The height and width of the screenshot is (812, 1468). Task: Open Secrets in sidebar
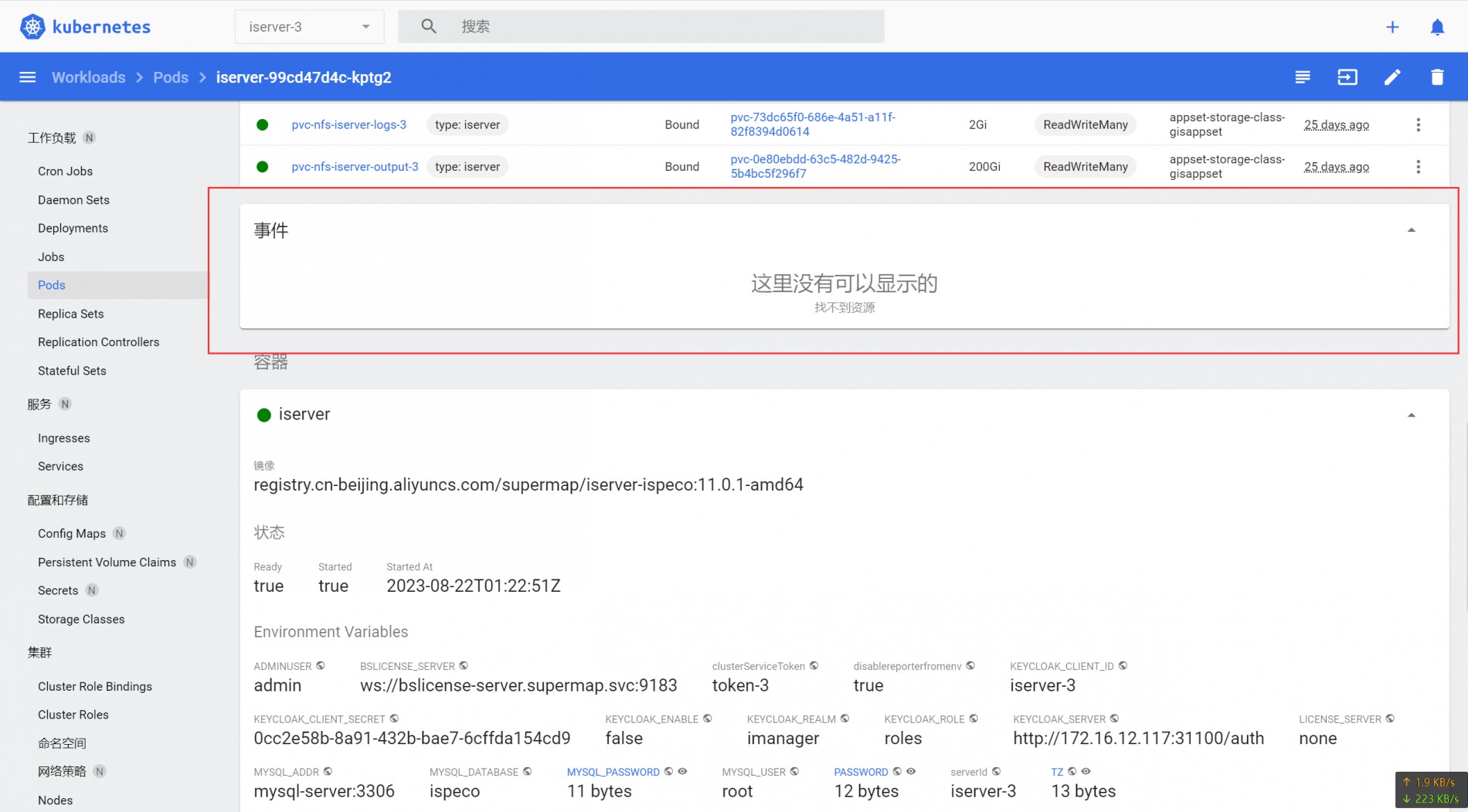(58, 590)
